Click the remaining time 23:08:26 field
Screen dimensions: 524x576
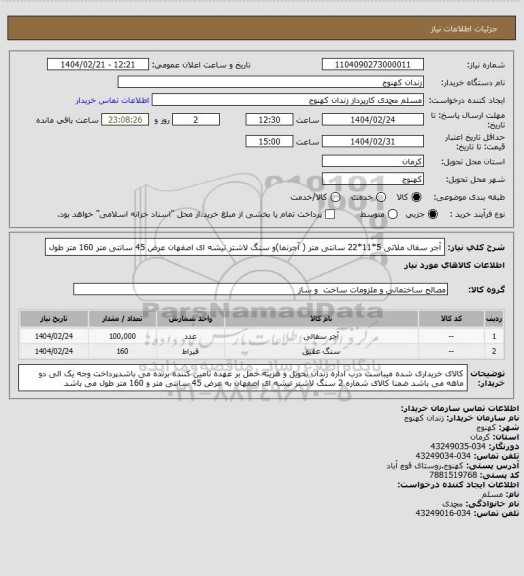coord(125,120)
